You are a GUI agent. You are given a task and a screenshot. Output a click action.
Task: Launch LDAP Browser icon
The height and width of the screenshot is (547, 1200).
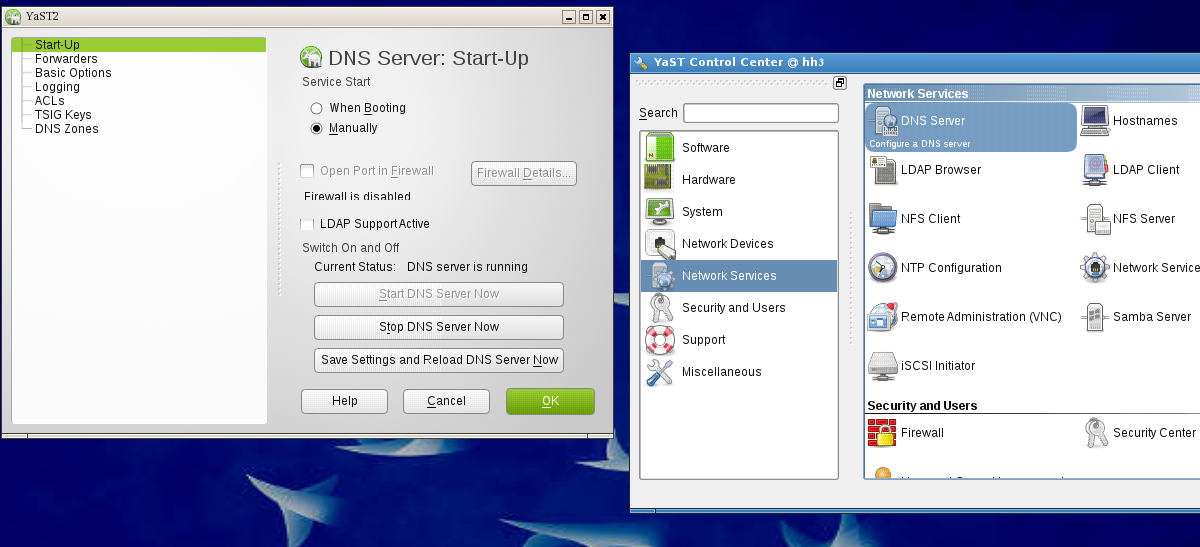pos(884,170)
